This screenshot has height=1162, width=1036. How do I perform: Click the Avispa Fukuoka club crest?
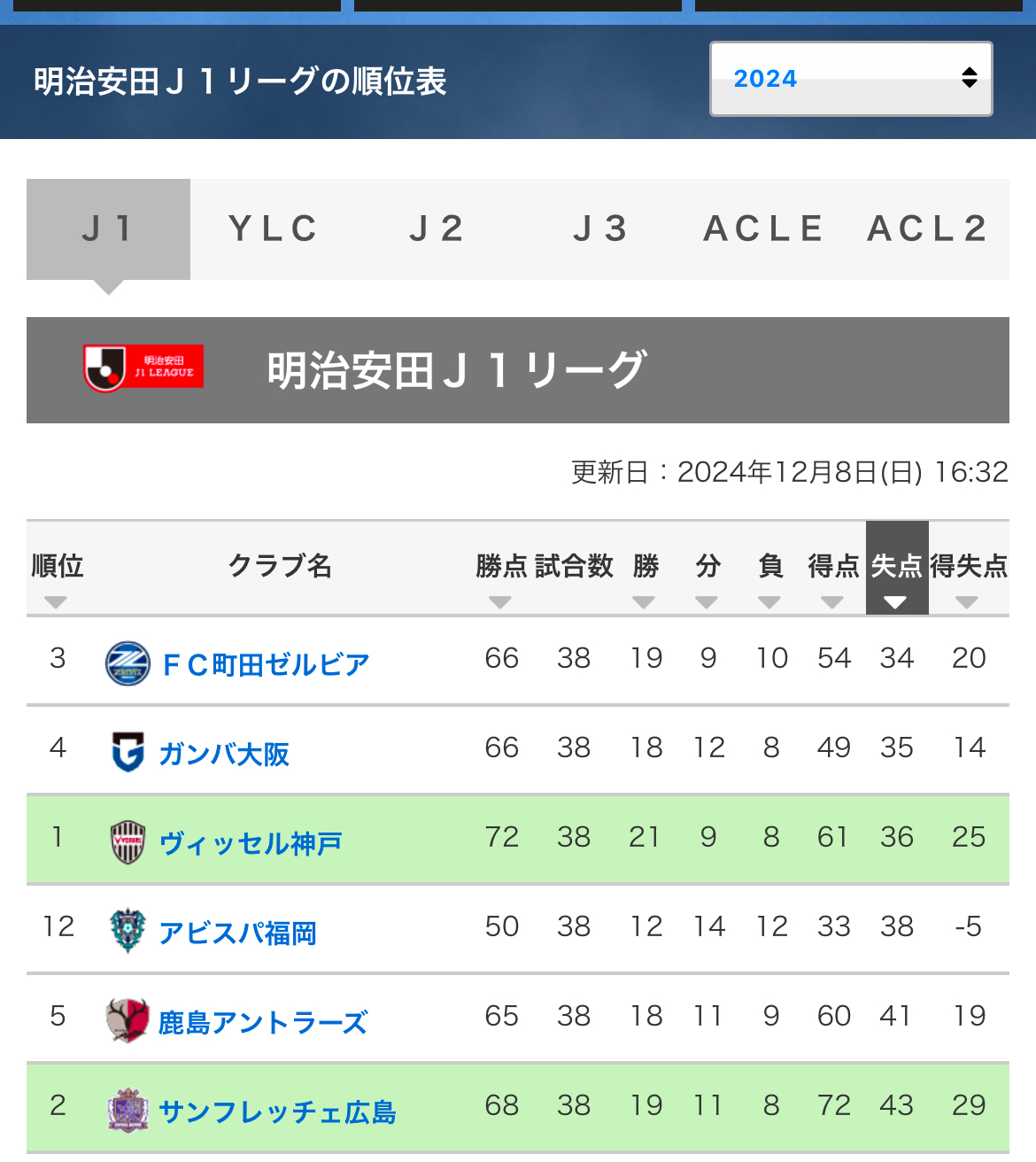point(128,931)
